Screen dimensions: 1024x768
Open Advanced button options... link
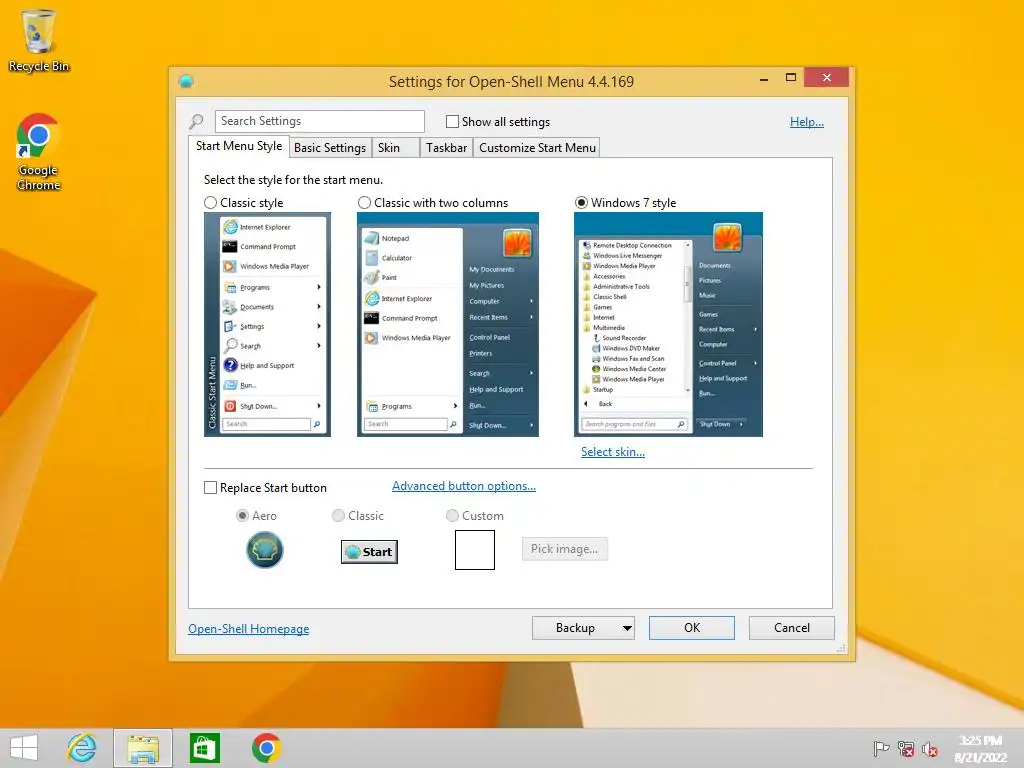[x=464, y=486]
